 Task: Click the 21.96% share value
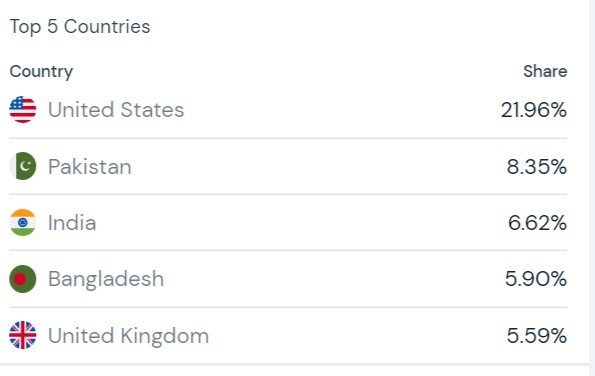click(x=534, y=110)
